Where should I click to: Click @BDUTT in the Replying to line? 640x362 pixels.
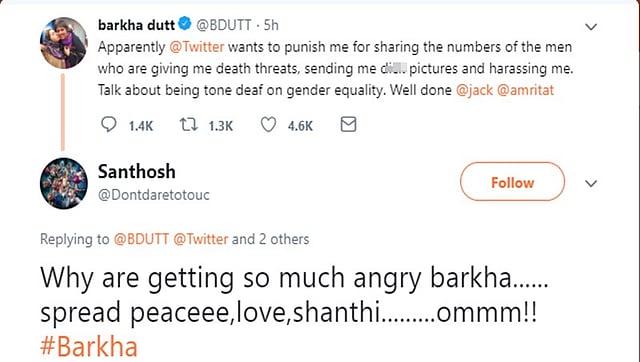tap(141, 239)
